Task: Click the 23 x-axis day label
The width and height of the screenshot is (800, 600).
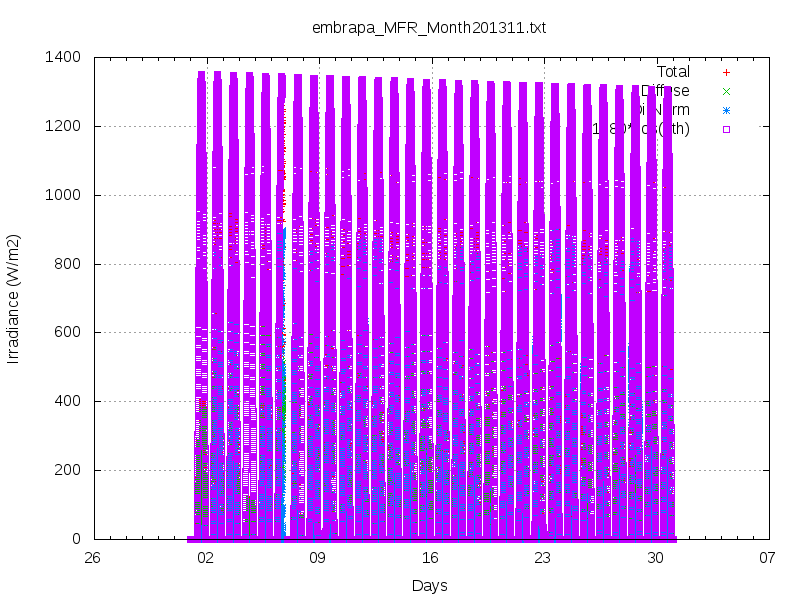Action: [x=543, y=558]
